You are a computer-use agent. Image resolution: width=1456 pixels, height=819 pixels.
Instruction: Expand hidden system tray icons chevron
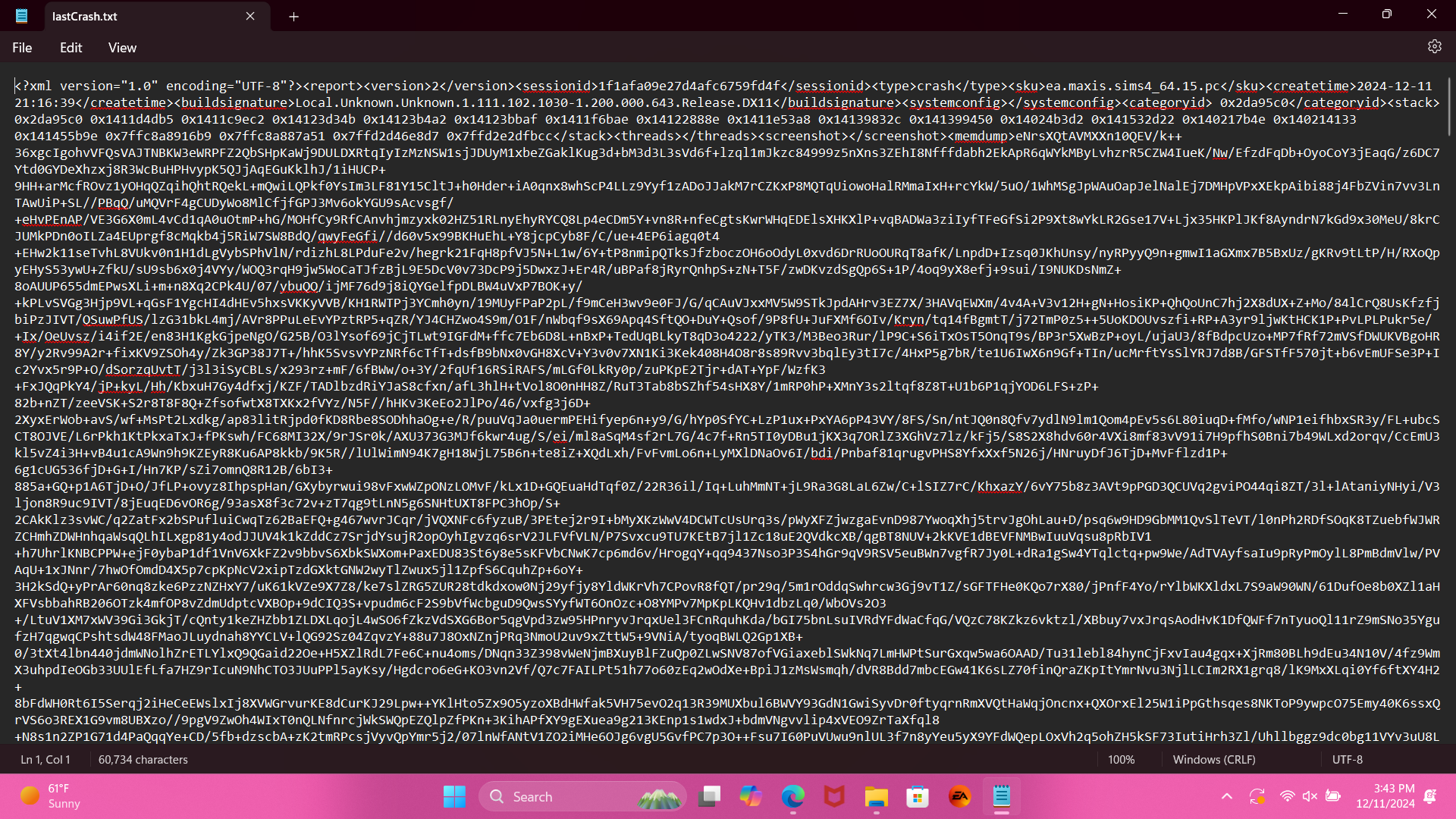click(1226, 796)
